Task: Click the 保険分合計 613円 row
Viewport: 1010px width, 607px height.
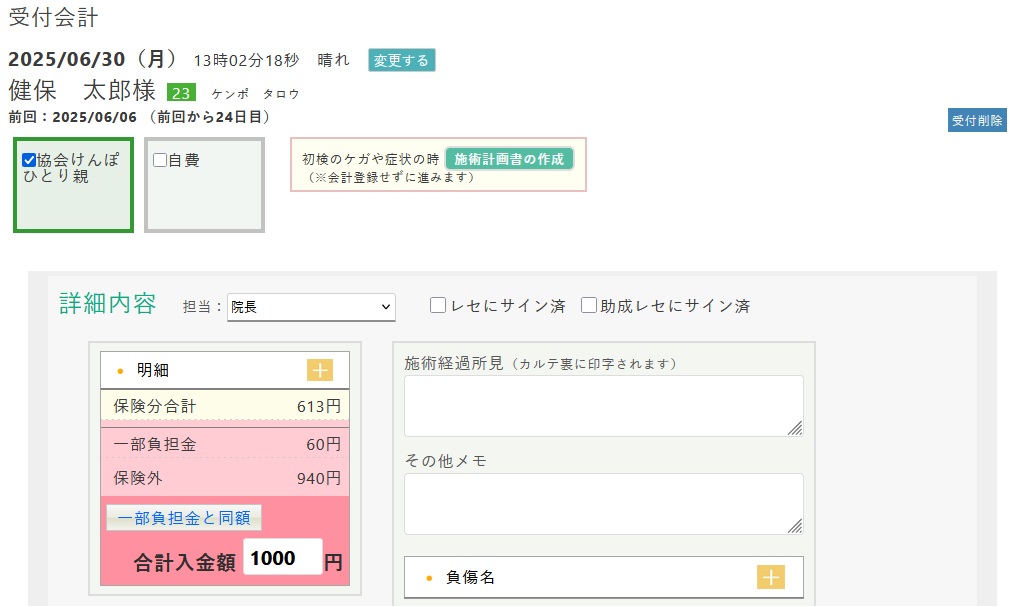Action: (x=224, y=406)
